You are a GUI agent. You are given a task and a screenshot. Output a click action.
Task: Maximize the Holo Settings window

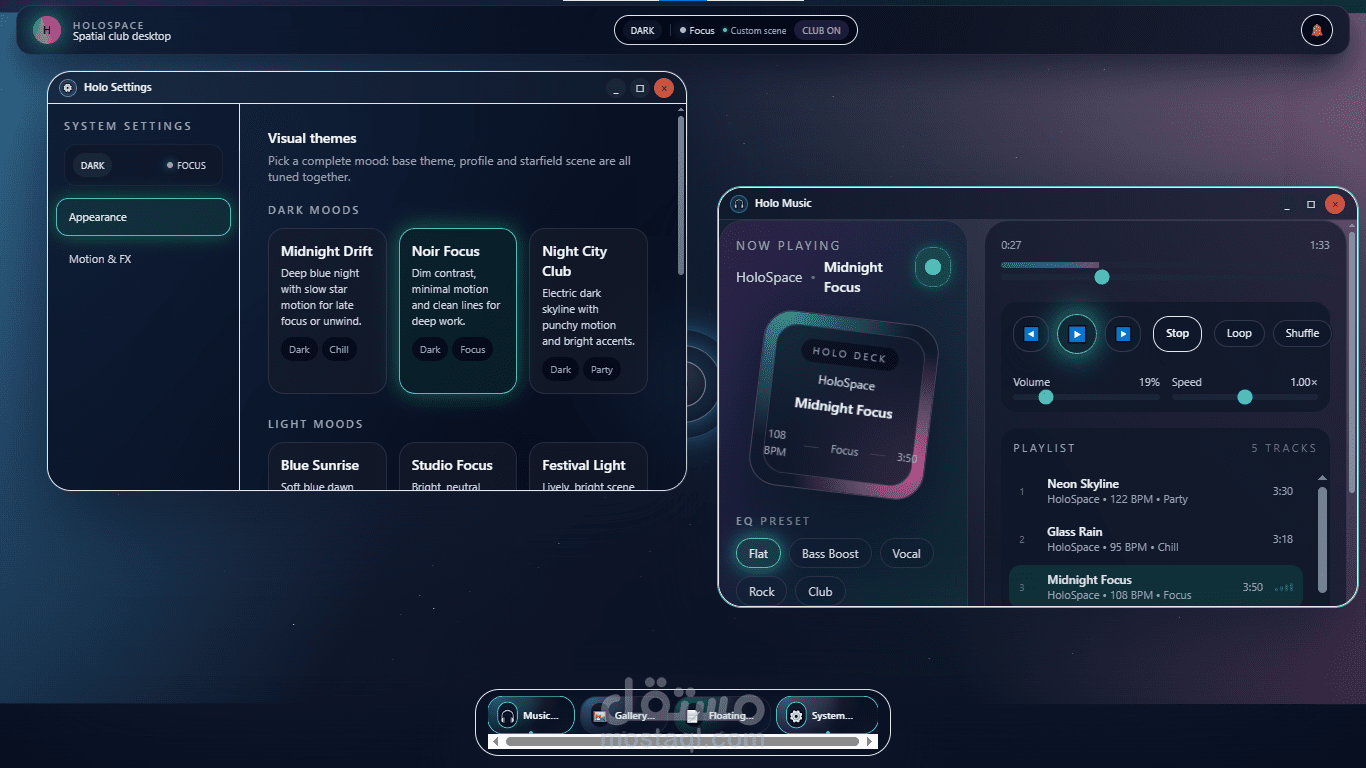click(x=640, y=88)
